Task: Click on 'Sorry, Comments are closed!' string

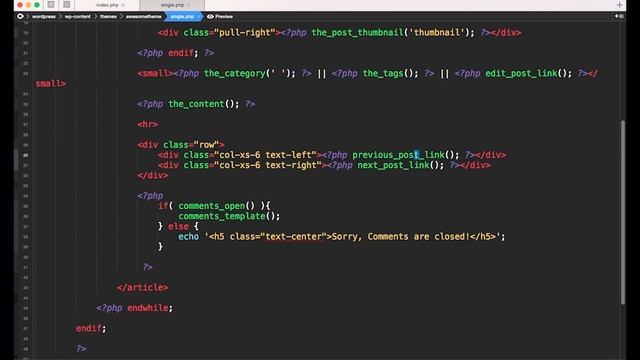Action: pyautogui.click(x=401, y=236)
